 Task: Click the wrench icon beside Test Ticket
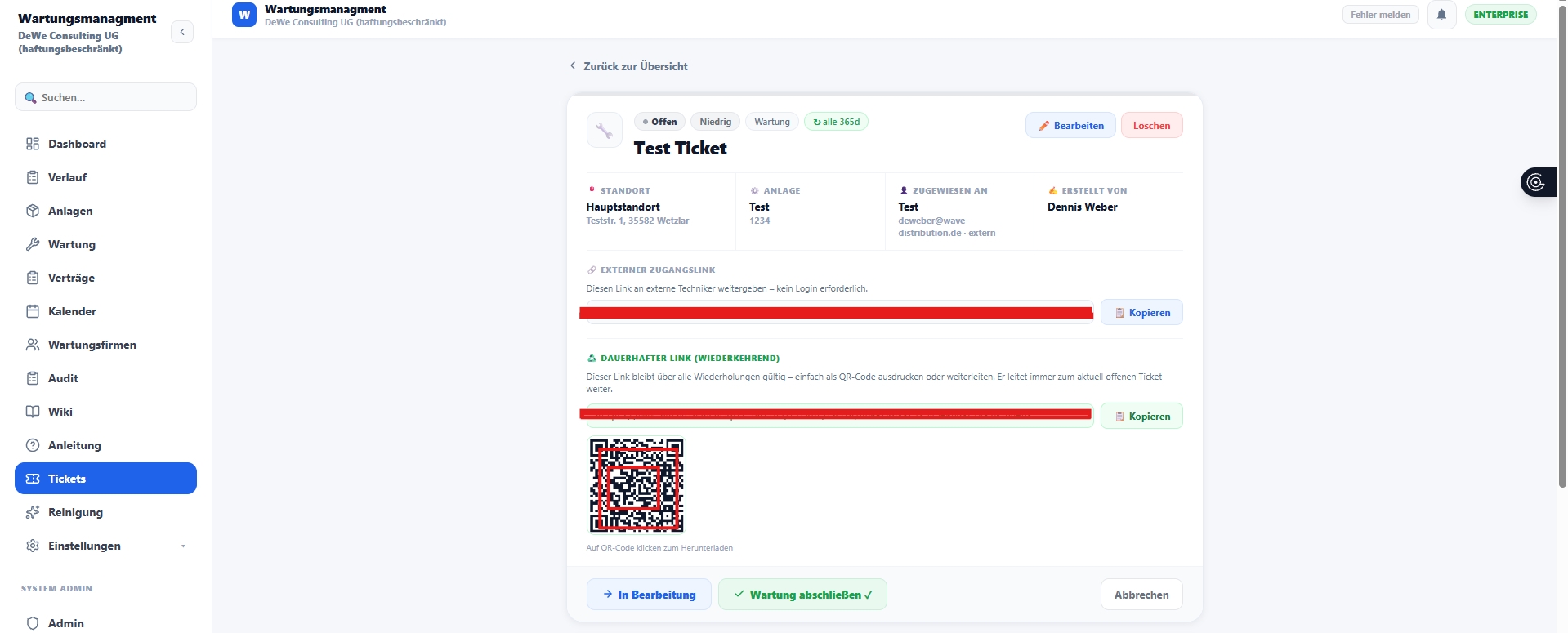point(604,131)
